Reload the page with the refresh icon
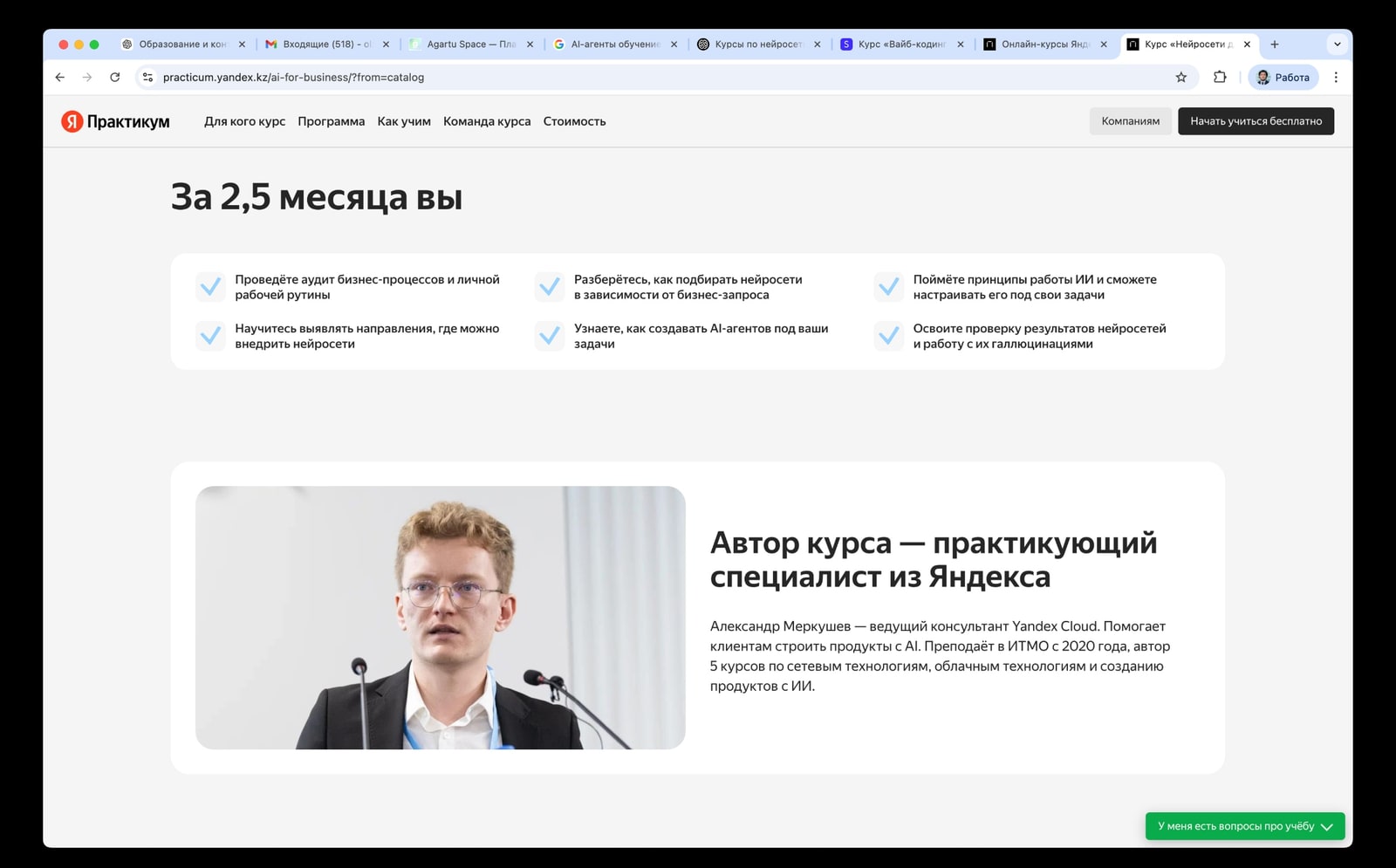 (114, 78)
